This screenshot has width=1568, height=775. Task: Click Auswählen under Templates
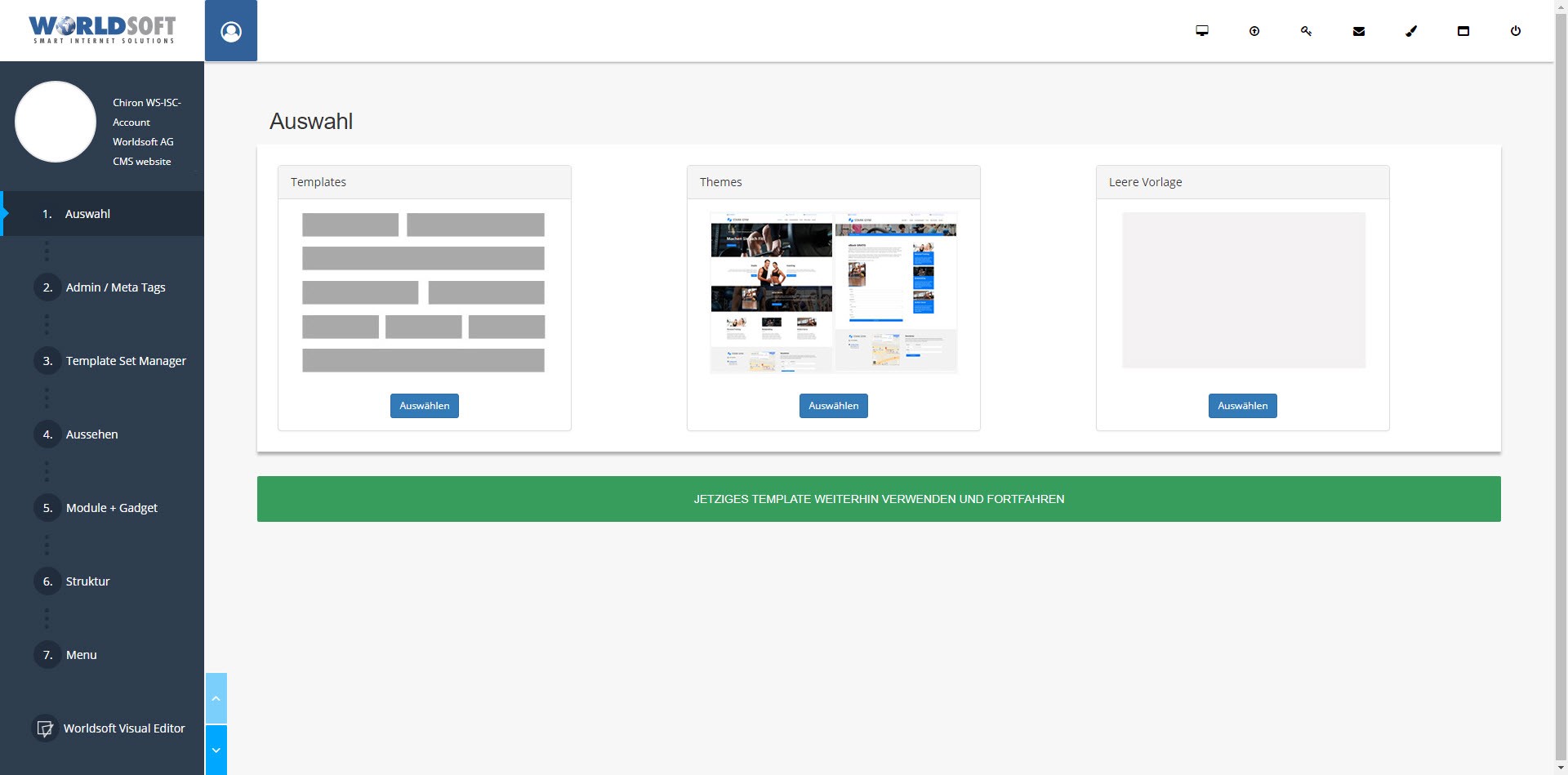(x=424, y=405)
